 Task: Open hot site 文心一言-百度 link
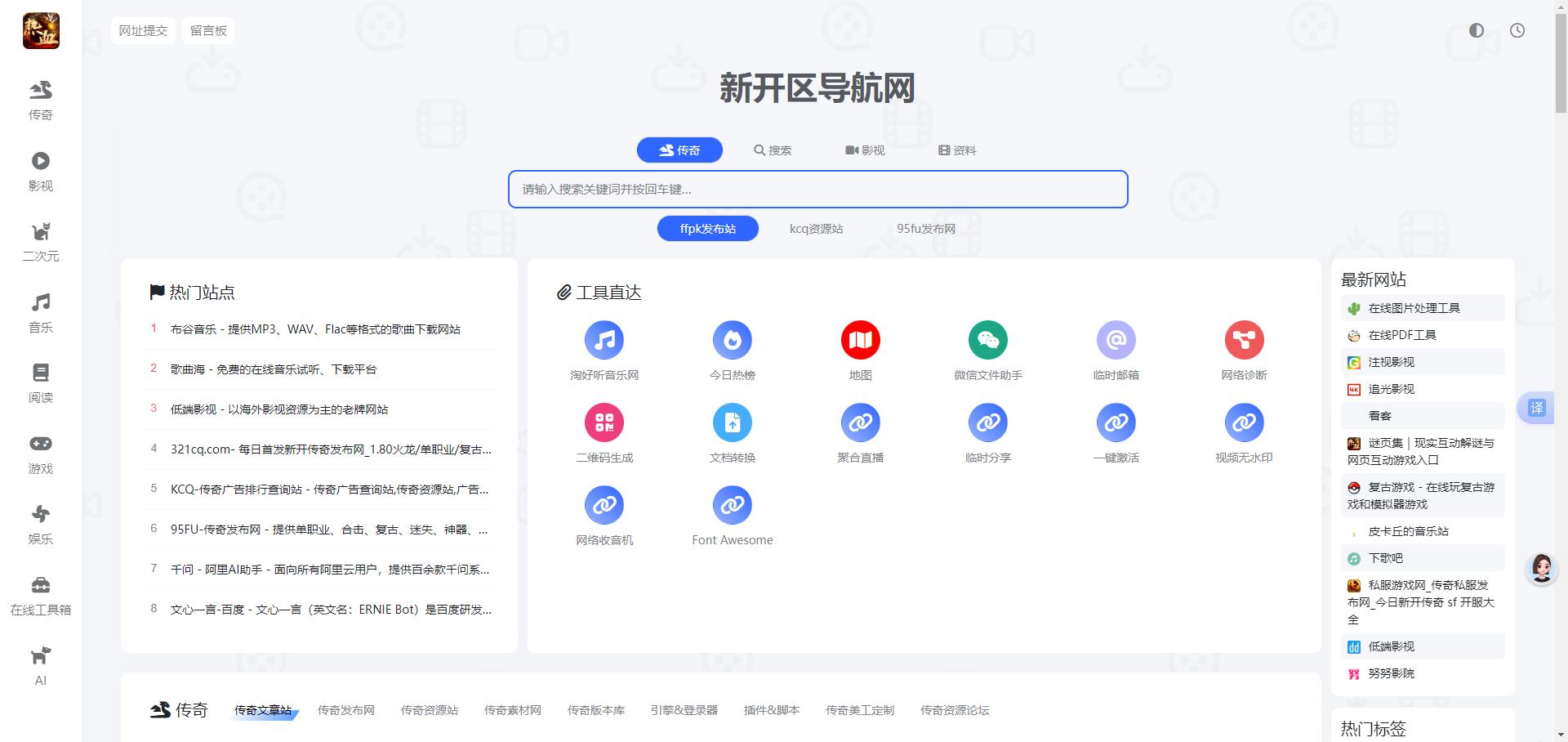pyautogui.click(x=331, y=610)
